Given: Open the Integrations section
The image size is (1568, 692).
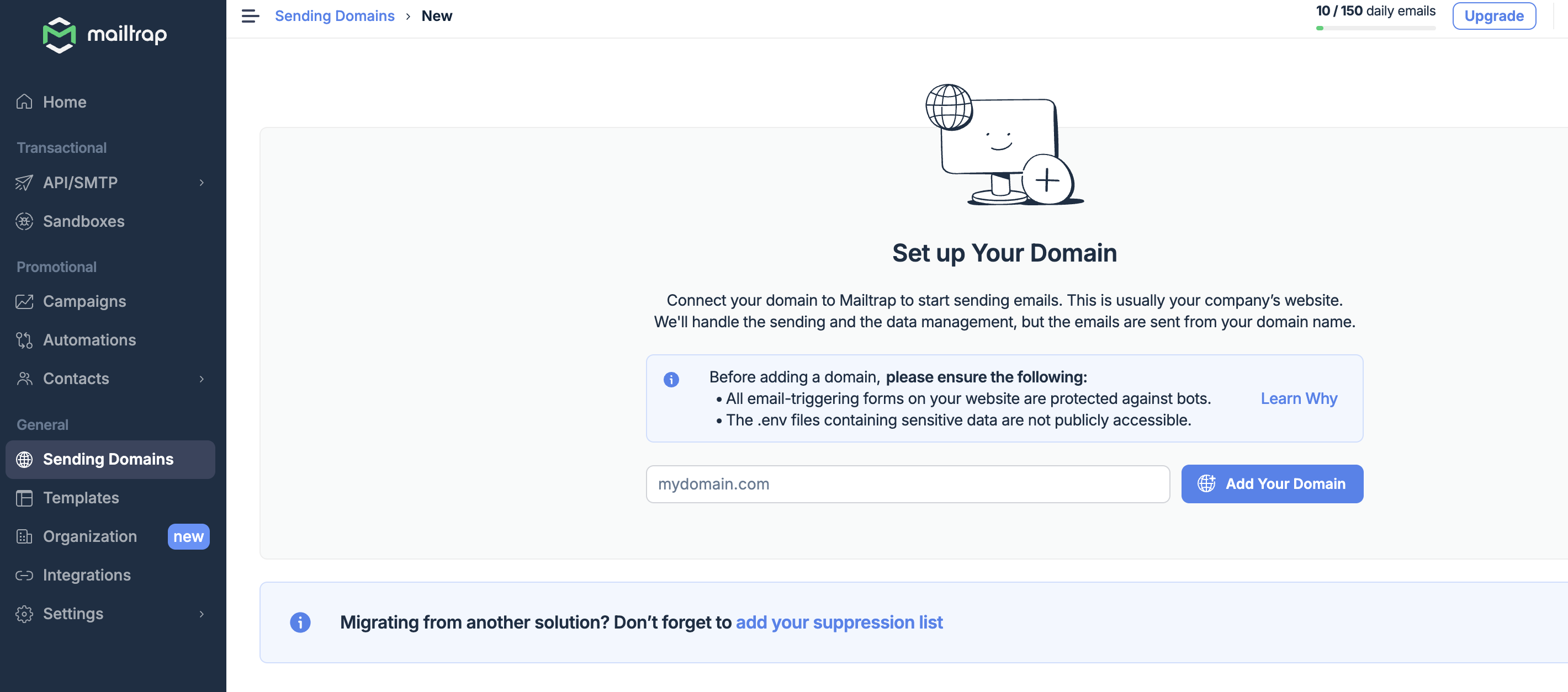Looking at the screenshot, I should tap(87, 574).
